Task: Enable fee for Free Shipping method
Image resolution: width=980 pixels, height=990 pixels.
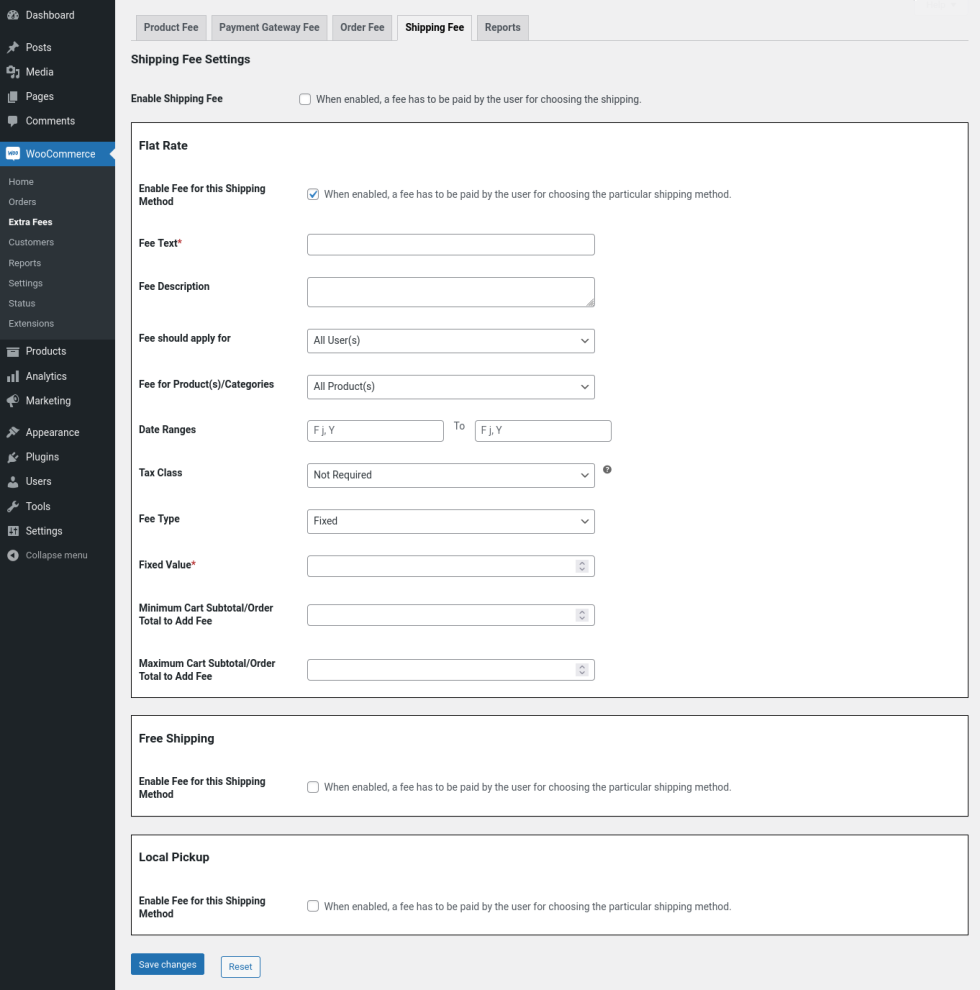Action: pos(313,787)
